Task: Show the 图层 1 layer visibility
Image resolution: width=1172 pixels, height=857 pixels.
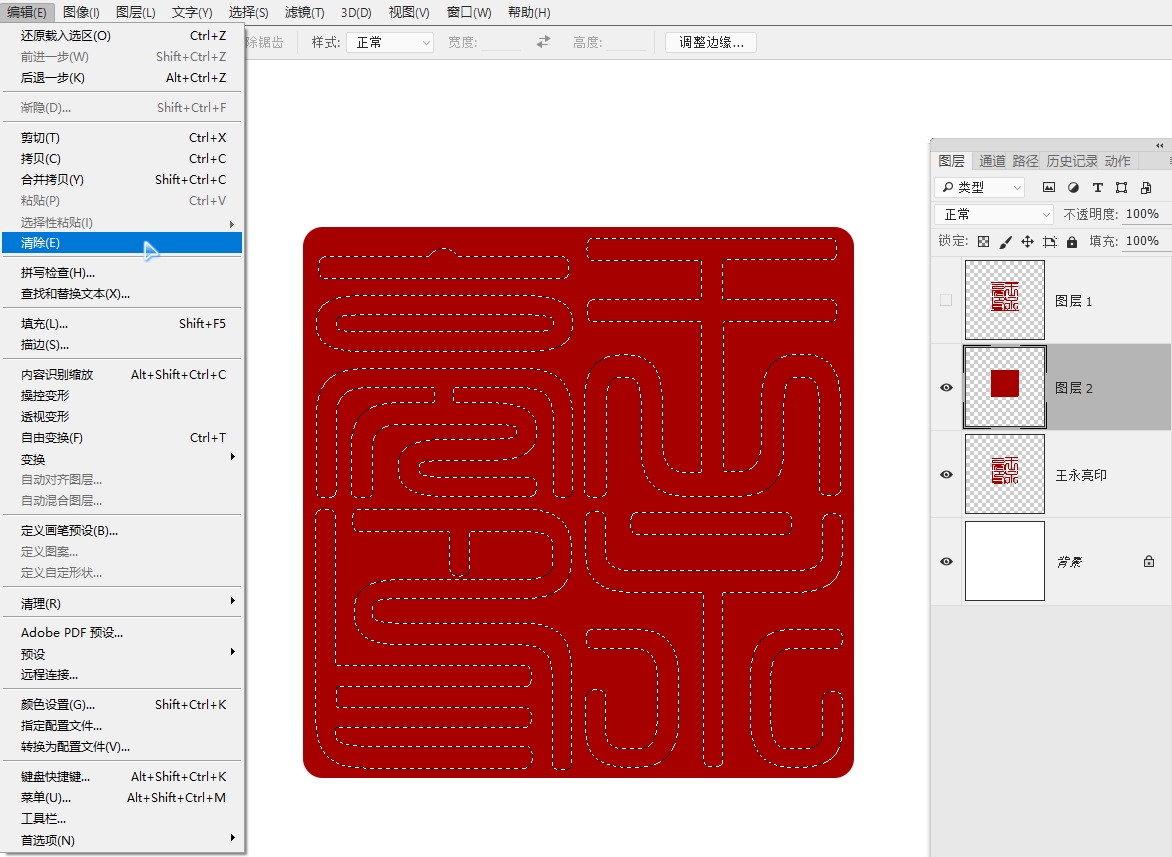Action: [945, 299]
